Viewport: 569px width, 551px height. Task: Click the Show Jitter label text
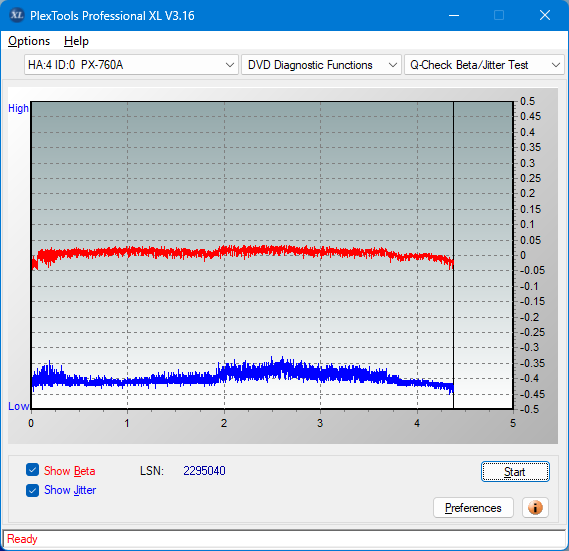click(70, 490)
